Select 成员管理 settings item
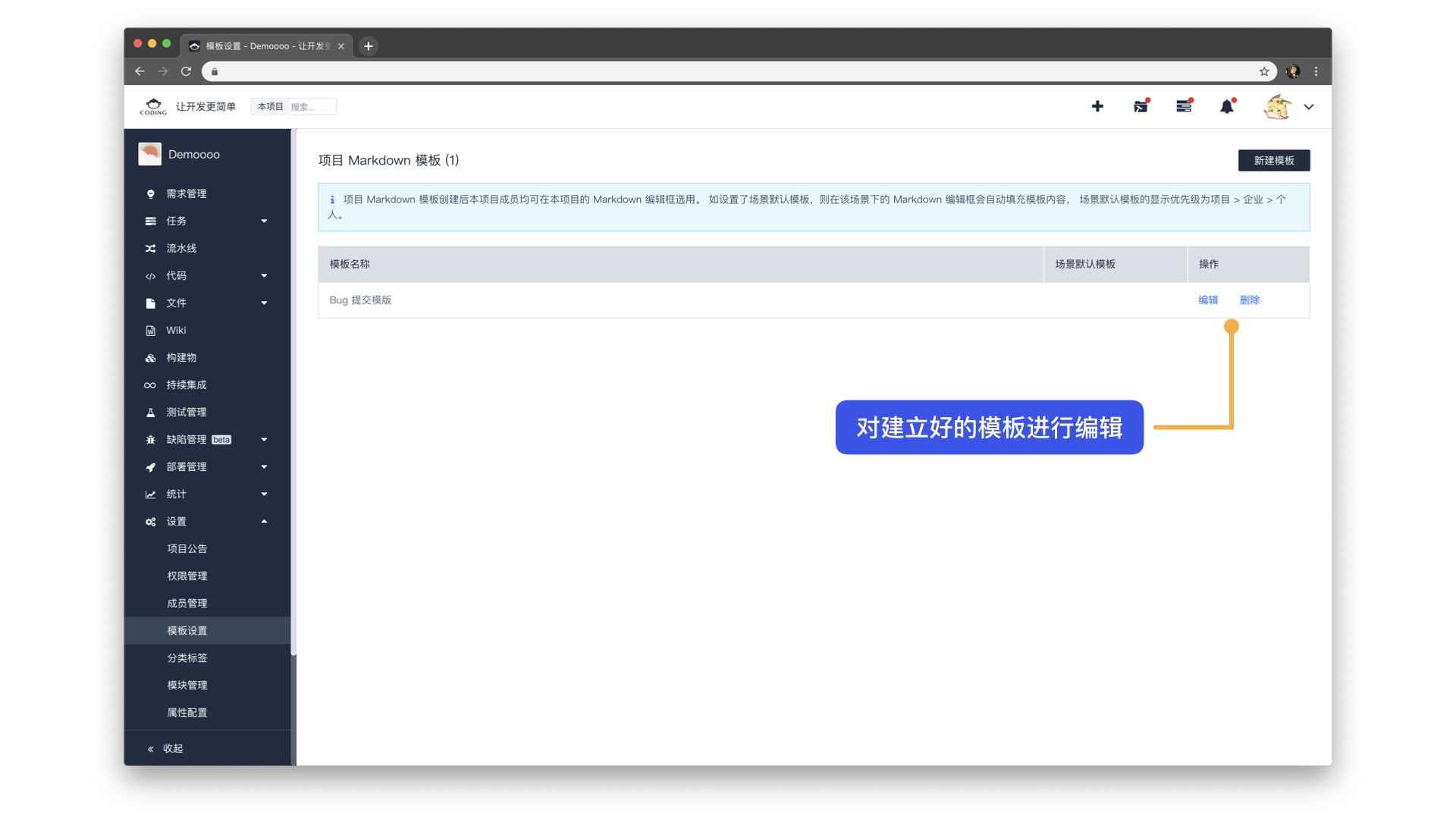 187,604
